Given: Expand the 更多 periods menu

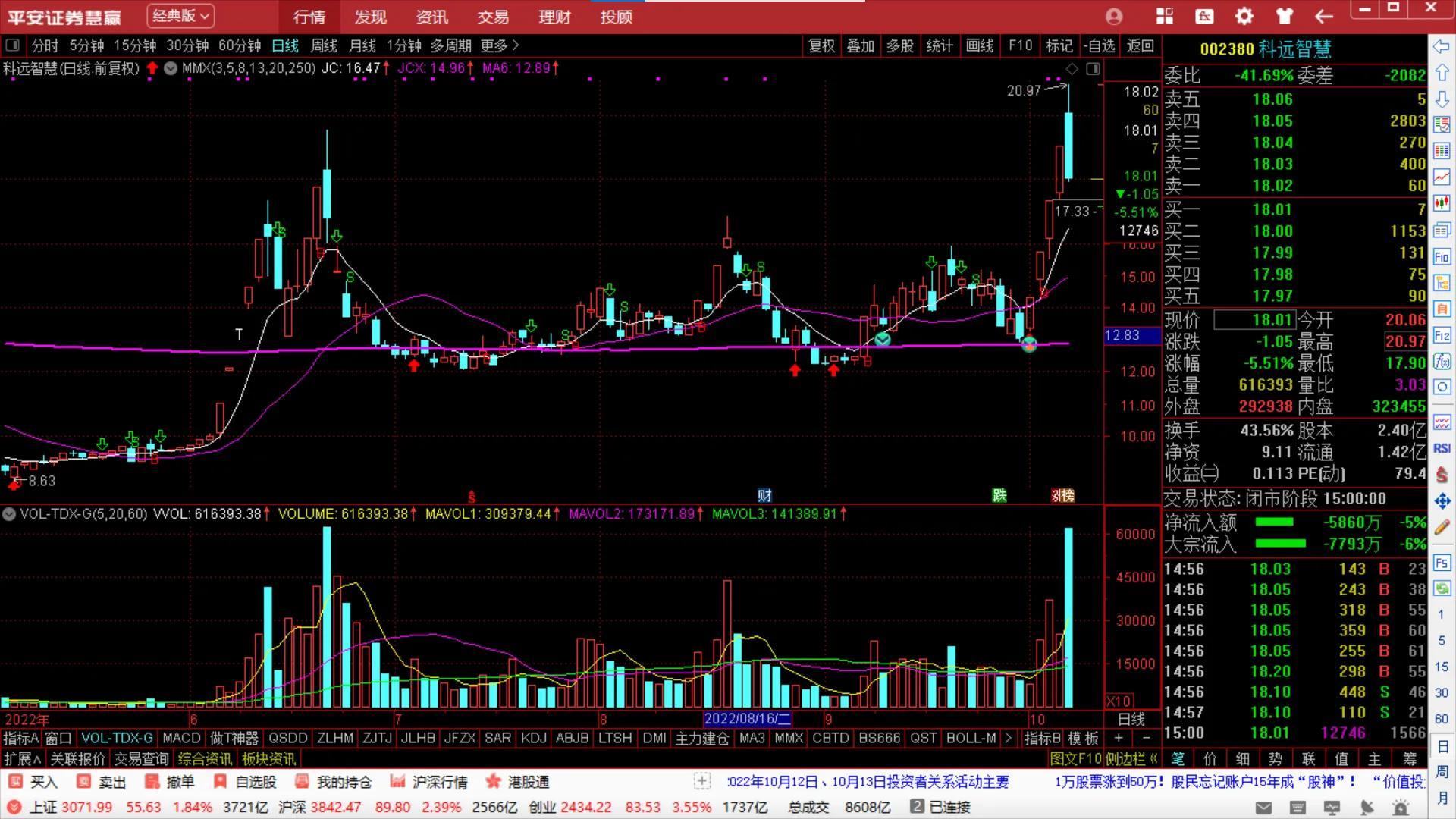Looking at the screenshot, I should point(499,46).
